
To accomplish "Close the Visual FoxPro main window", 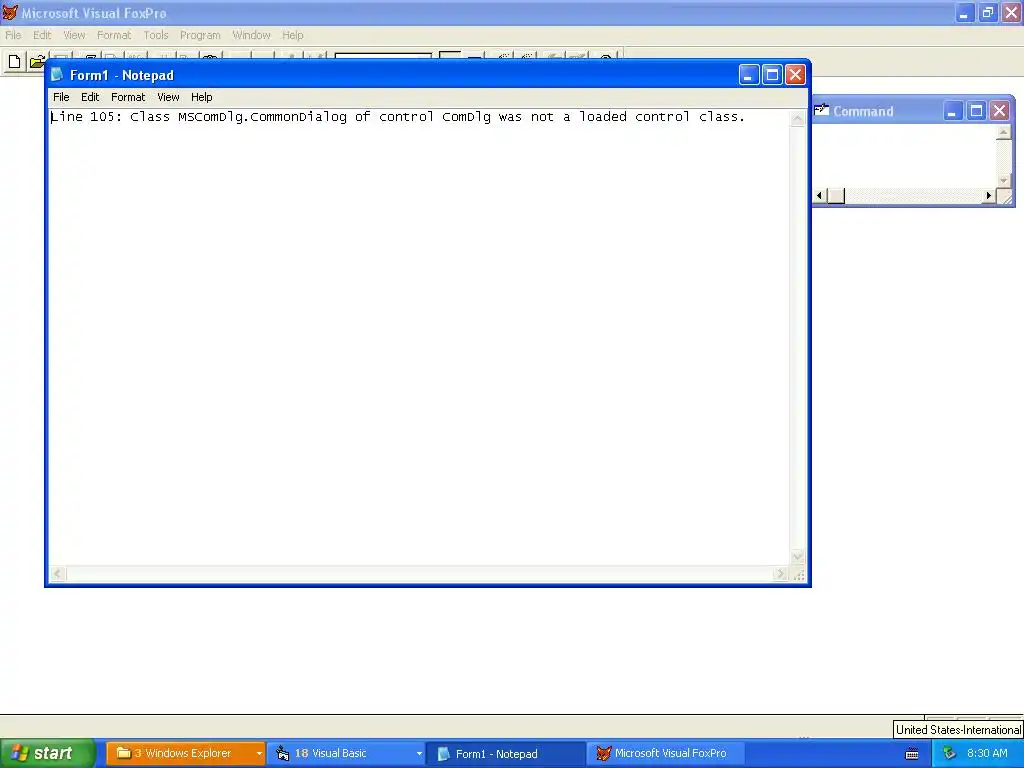I will 1011,12.
